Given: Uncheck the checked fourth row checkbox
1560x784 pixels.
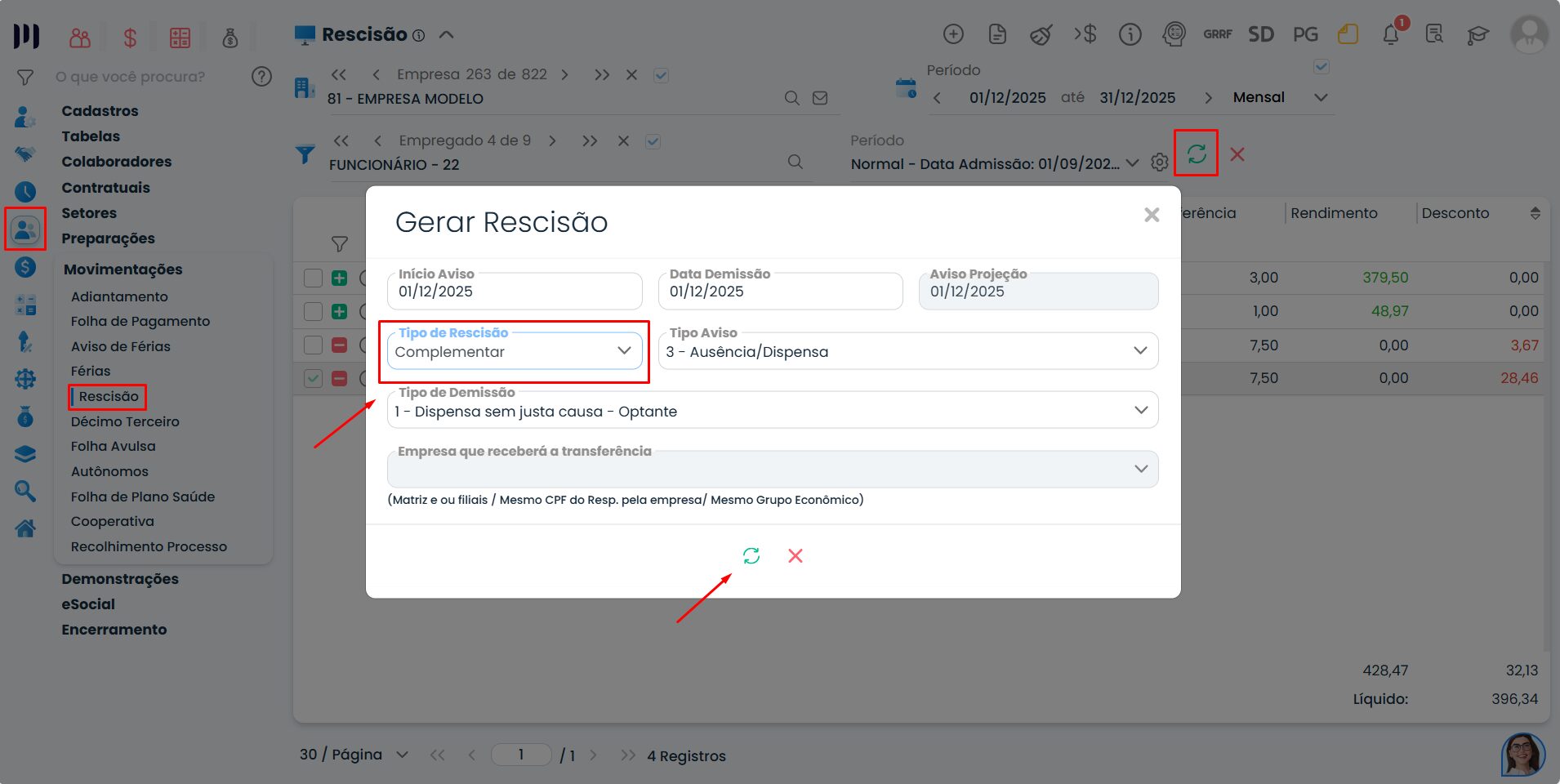Looking at the screenshot, I should [313, 378].
